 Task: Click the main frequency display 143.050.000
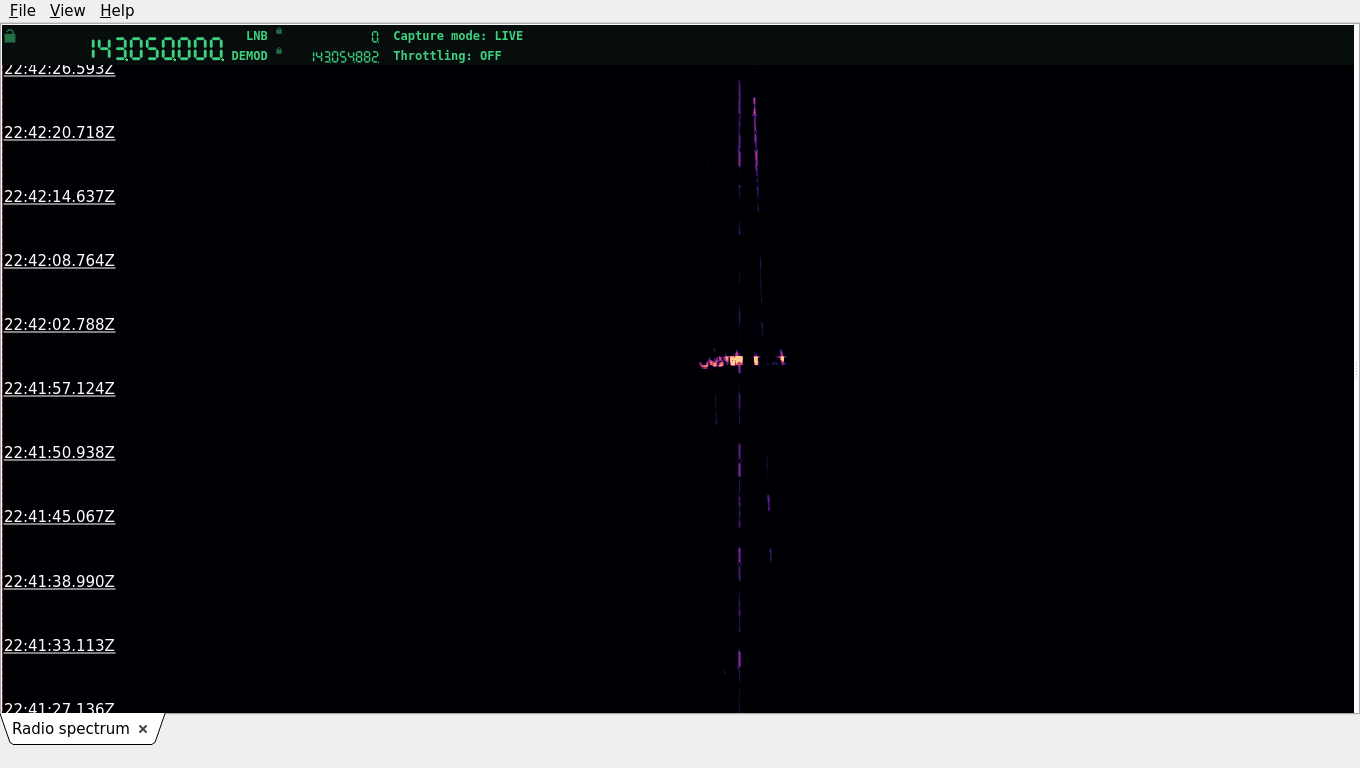(x=157, y=49)
